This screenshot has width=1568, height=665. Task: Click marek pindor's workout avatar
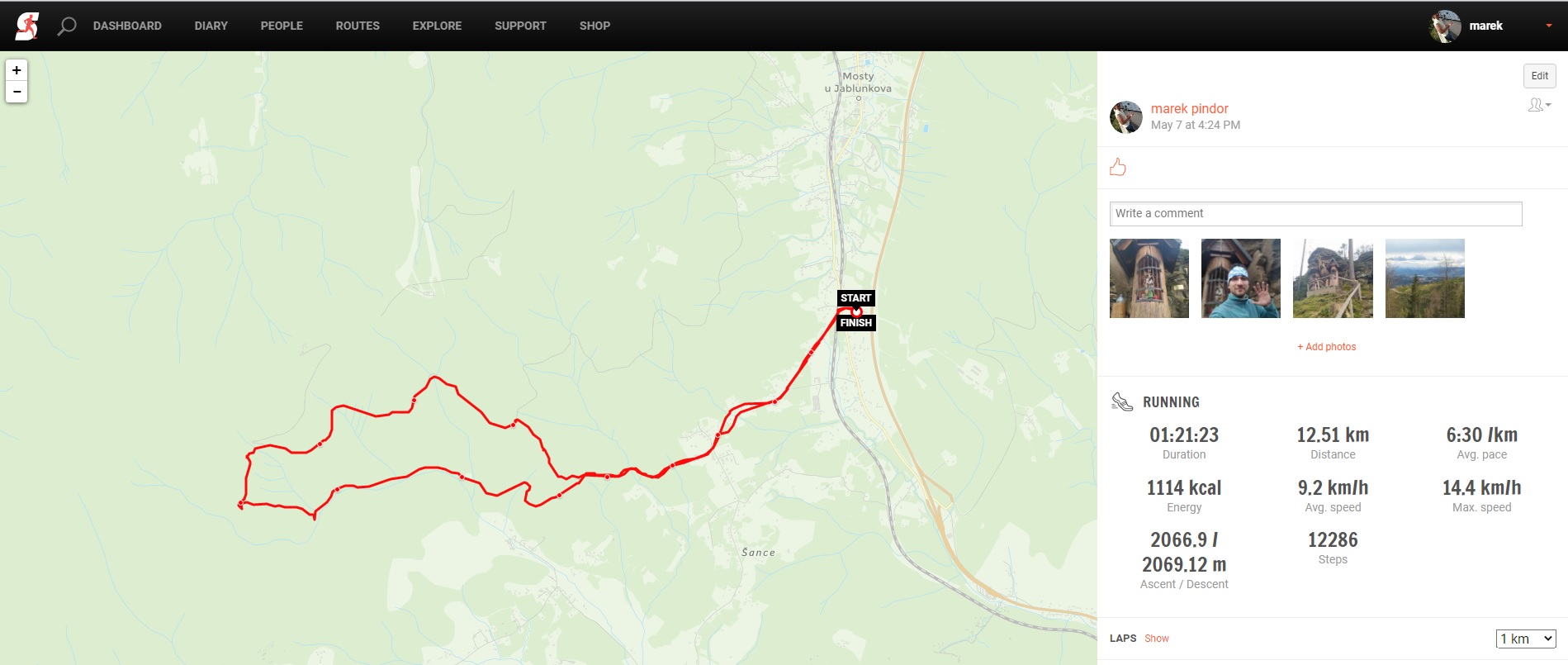[1126, 117]
